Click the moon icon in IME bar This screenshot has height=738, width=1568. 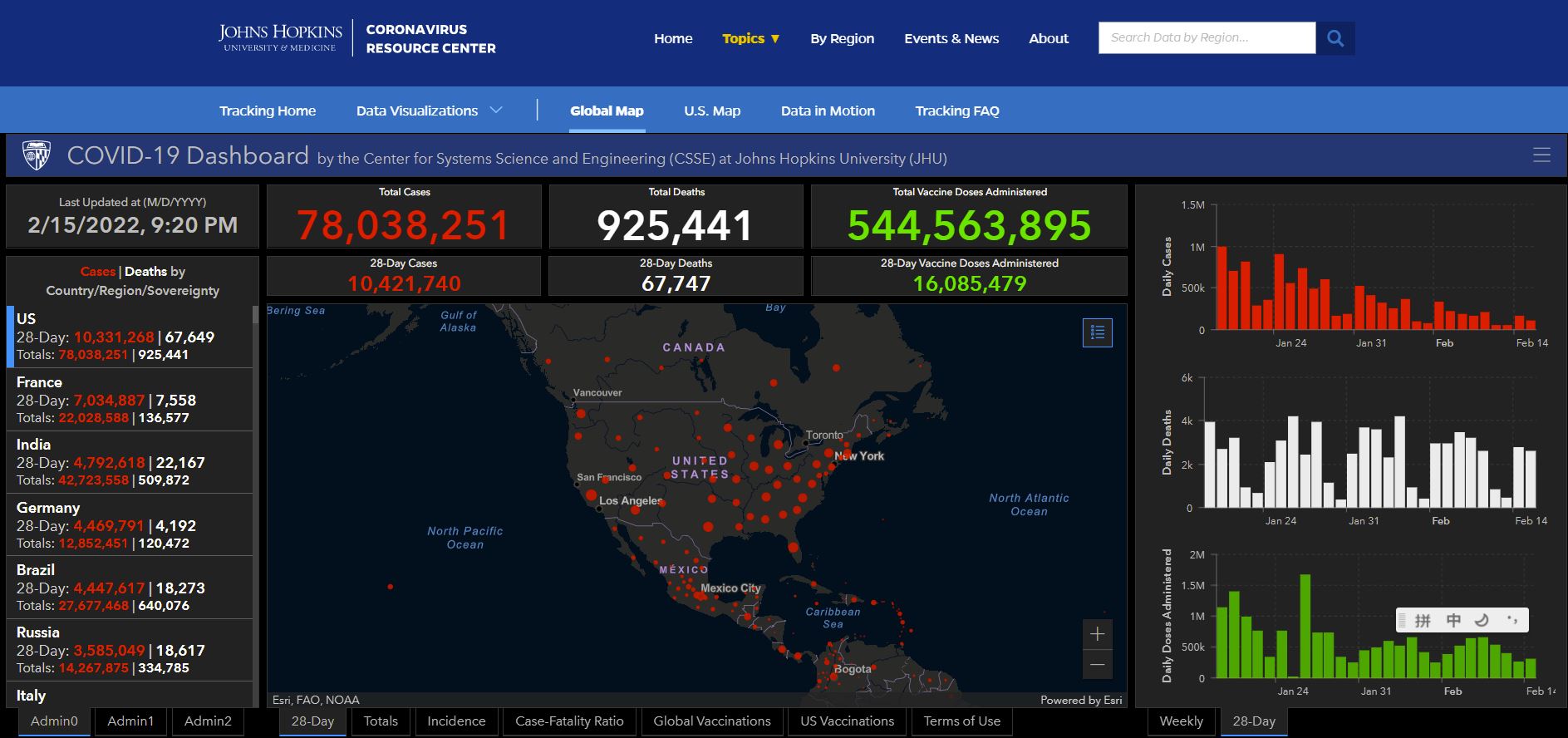coord(1482,620)
